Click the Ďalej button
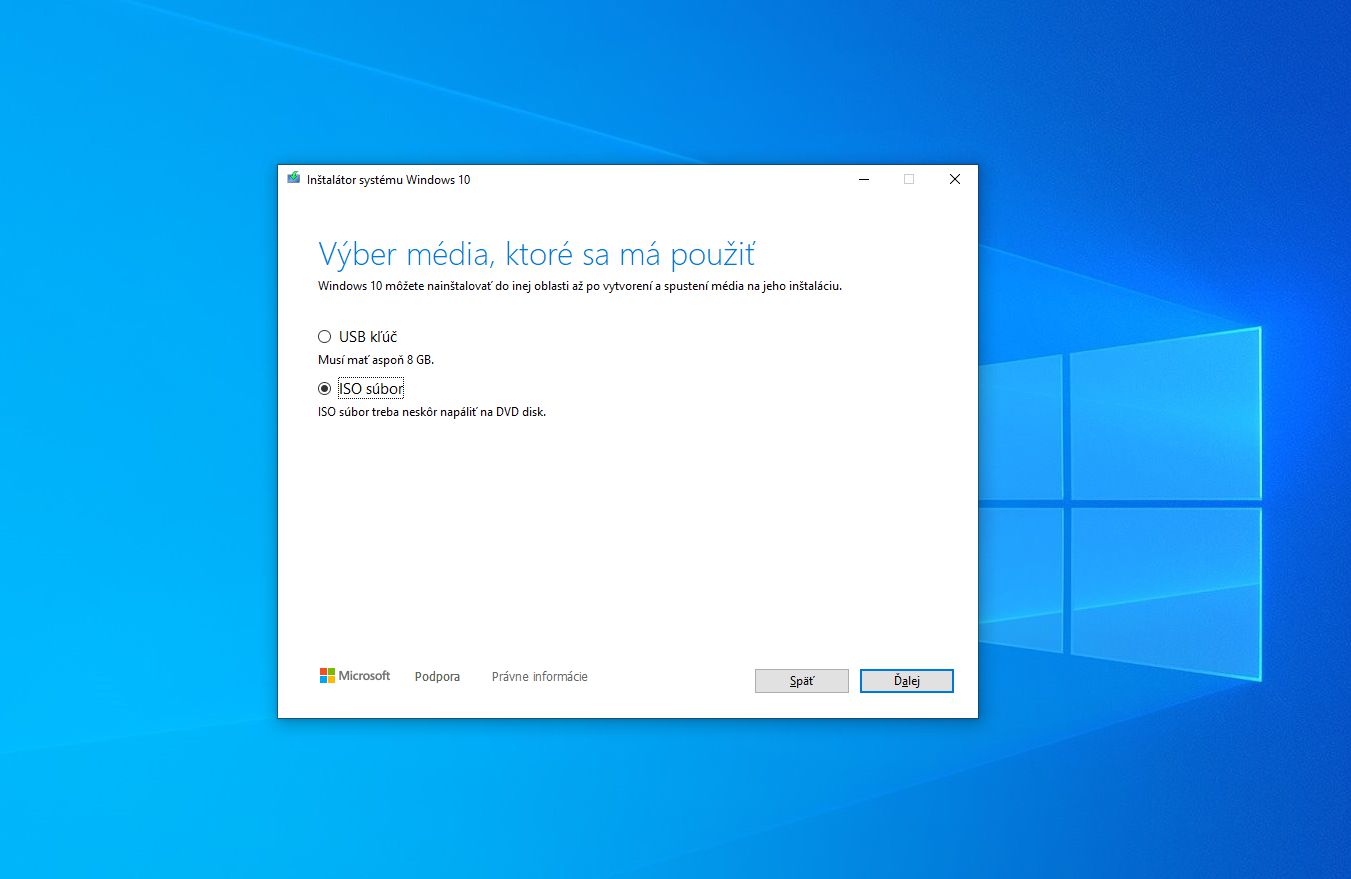Image resolution: width=1351 pixels, height=879 pixels. tap(906, 681)
